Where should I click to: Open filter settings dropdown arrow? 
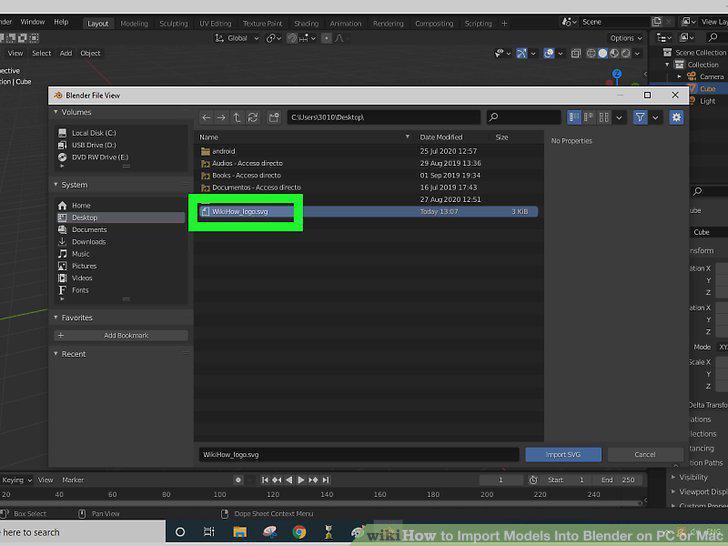click(x=655, y=117)
